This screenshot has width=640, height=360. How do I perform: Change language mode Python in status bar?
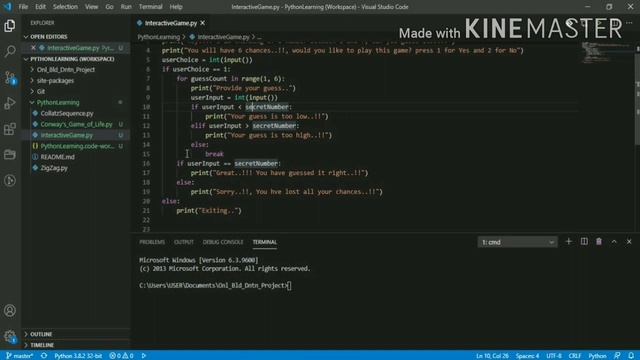[597, 356]
